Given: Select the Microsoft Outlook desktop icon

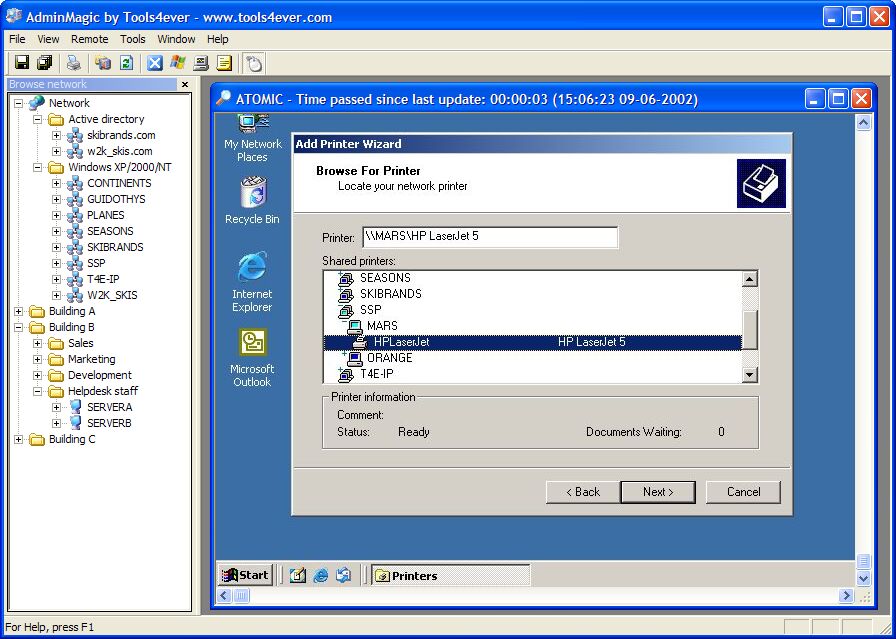Looking at the screenshot, I should 252,358.
